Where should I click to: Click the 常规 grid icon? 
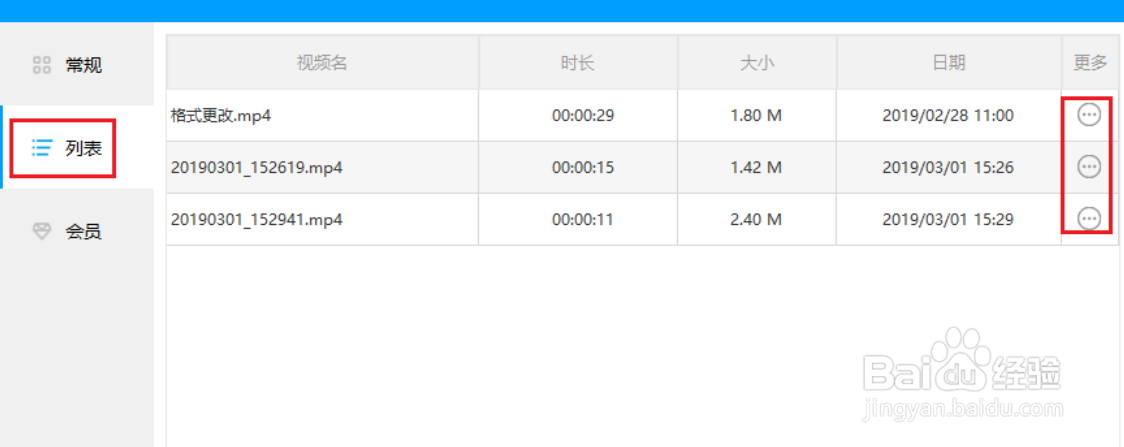(x=42, y=66)
